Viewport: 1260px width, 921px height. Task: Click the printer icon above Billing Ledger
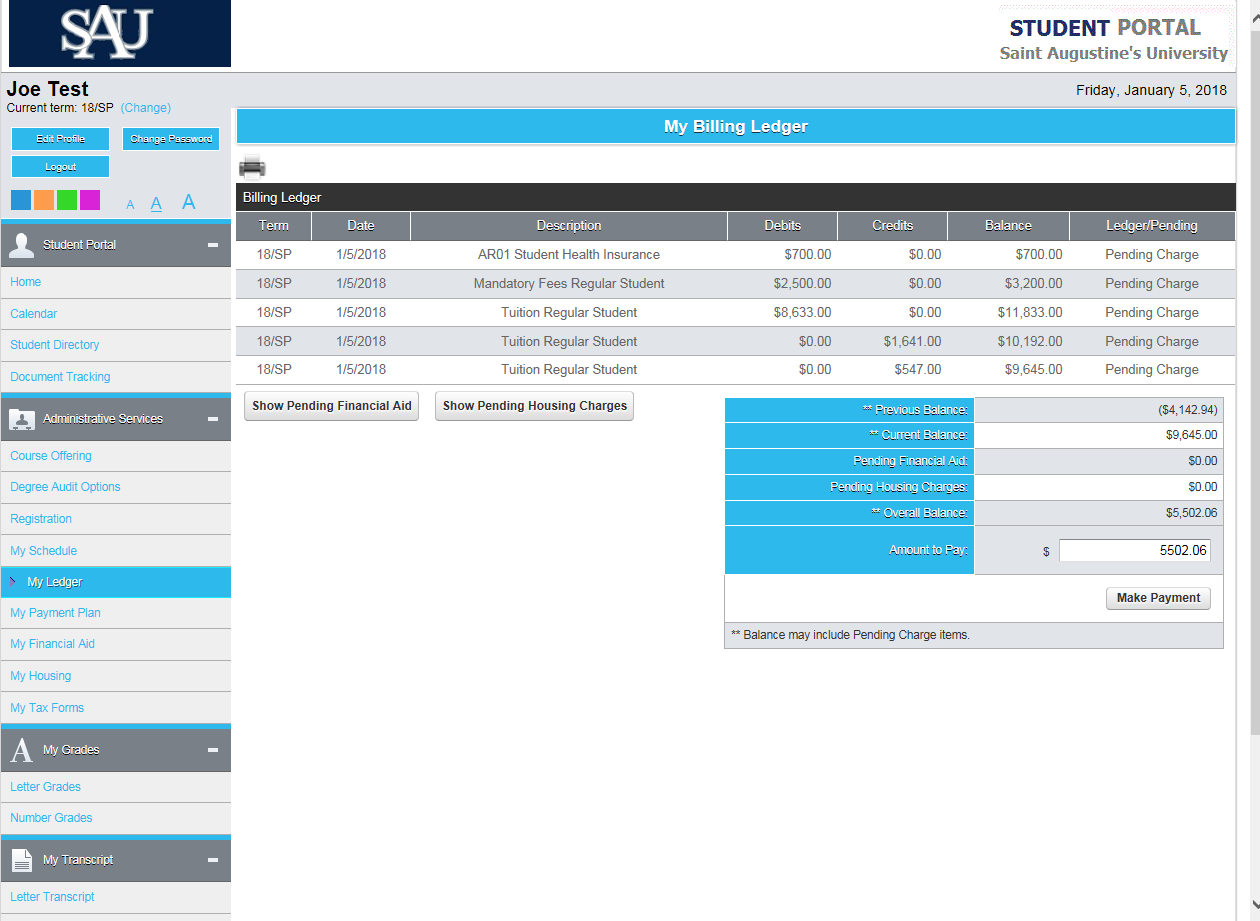(252, 167)
